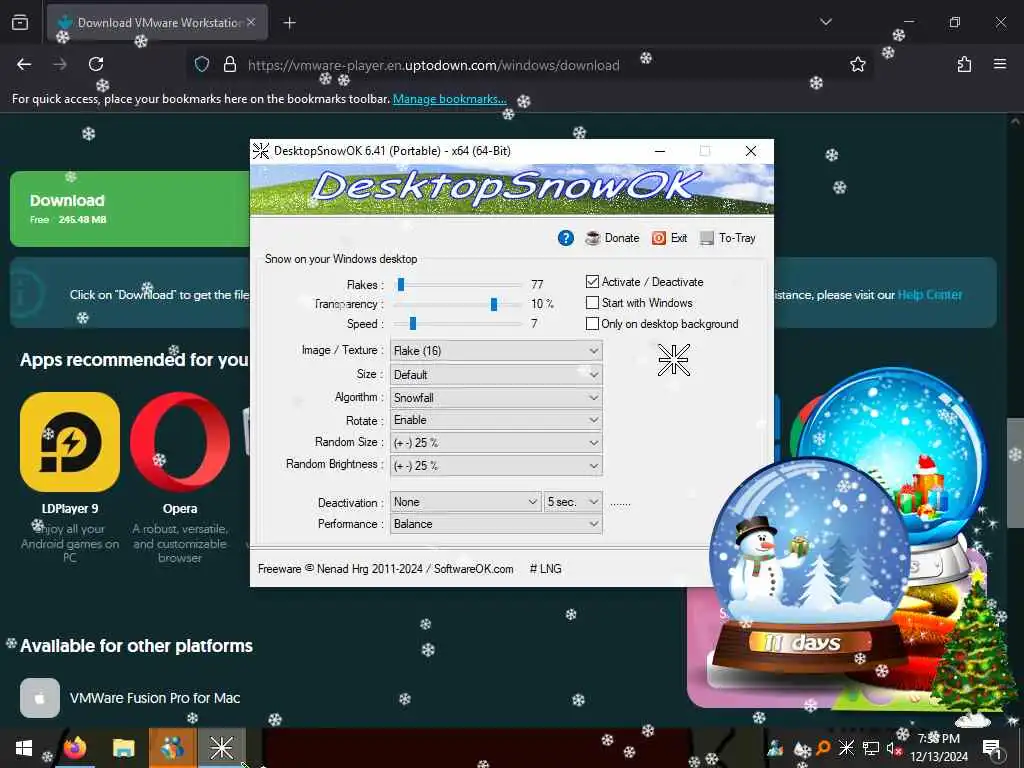This screenshot has height=768, width=1024.
Task: Open the network tray icon
Action: click(871, 748)
